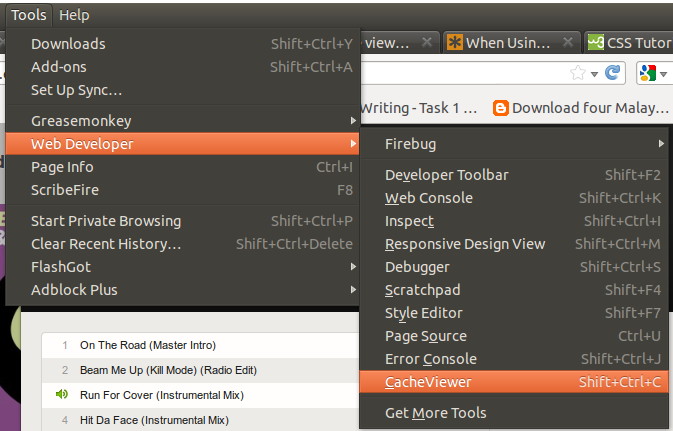Open Page Info from the menu
This screenshot has height=431, width=673.
(183, 167)
